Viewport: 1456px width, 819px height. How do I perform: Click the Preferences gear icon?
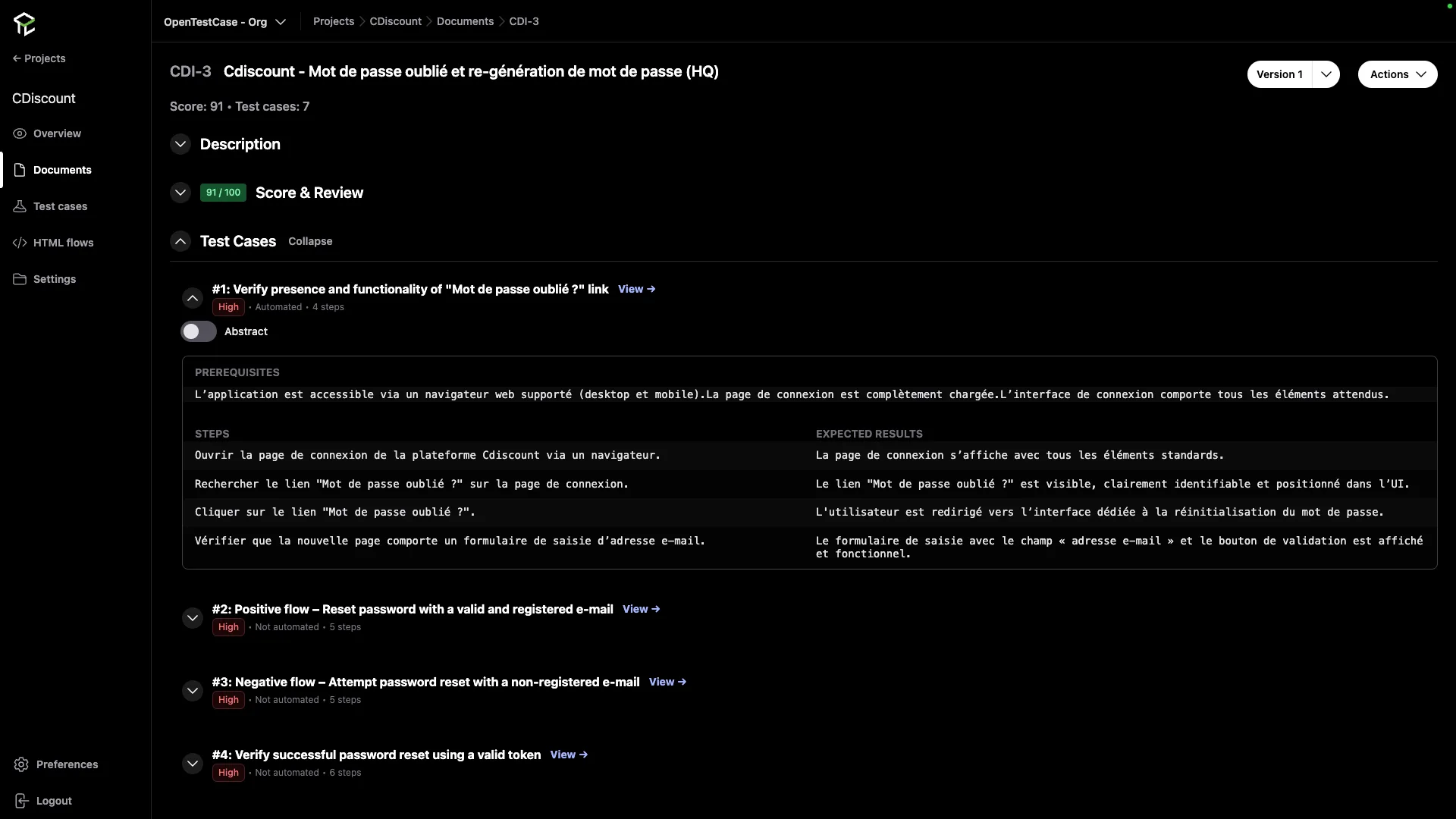21,764
